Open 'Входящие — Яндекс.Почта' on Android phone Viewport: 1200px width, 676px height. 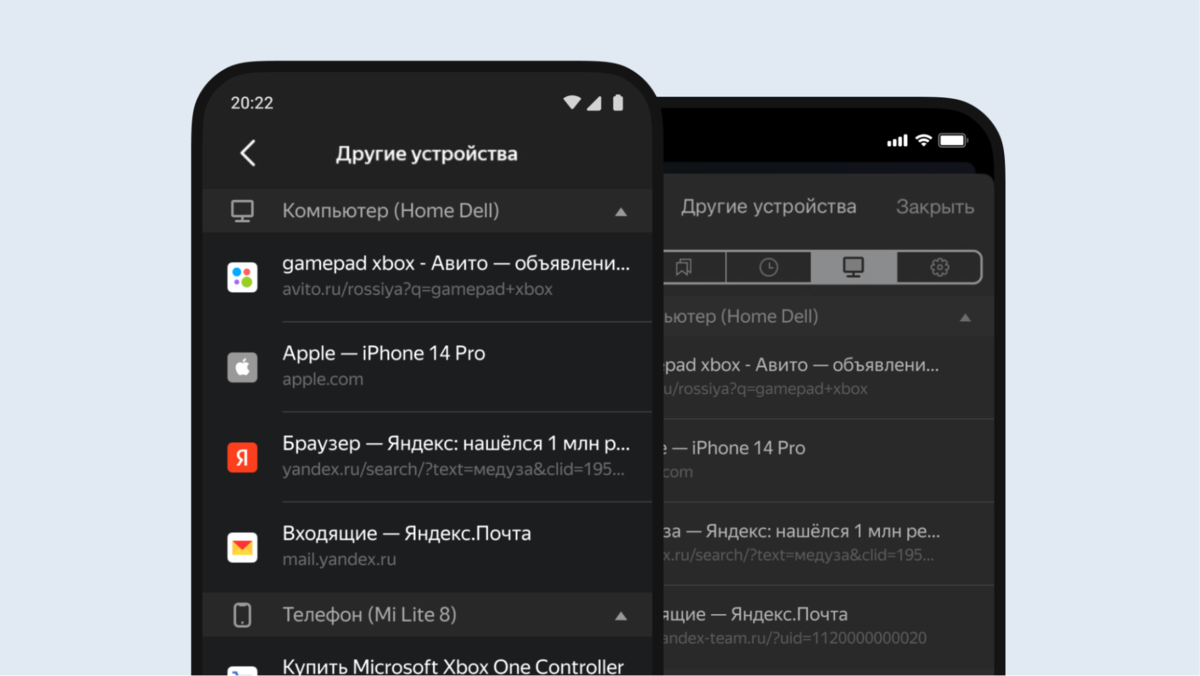[407, 533]
